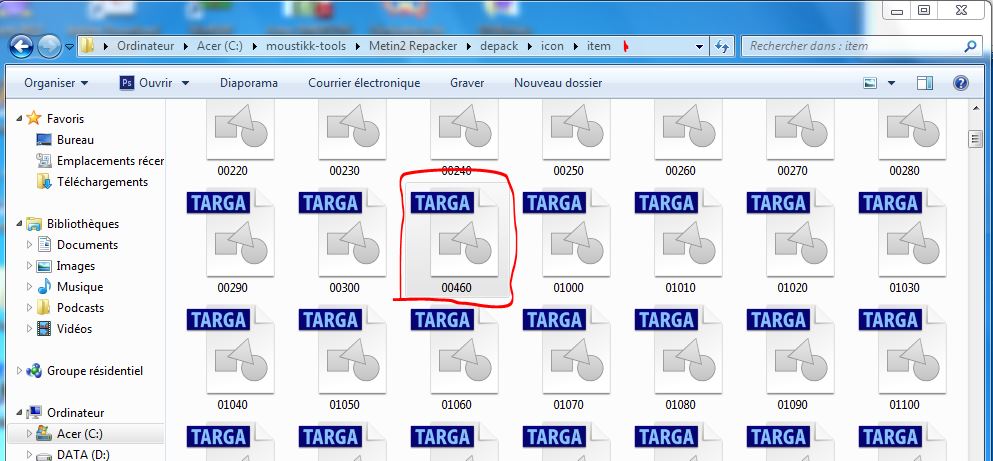Viewport: 993px width, 461px height.
Task: Click the vertical scrollbar thumb
Action: click(975, 139)
